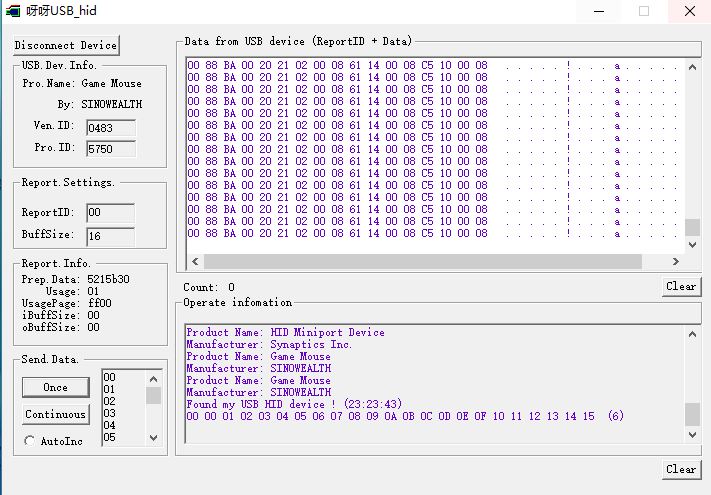Click the 'Game Mouse' product name in Dev. Info

coord(112,84)
